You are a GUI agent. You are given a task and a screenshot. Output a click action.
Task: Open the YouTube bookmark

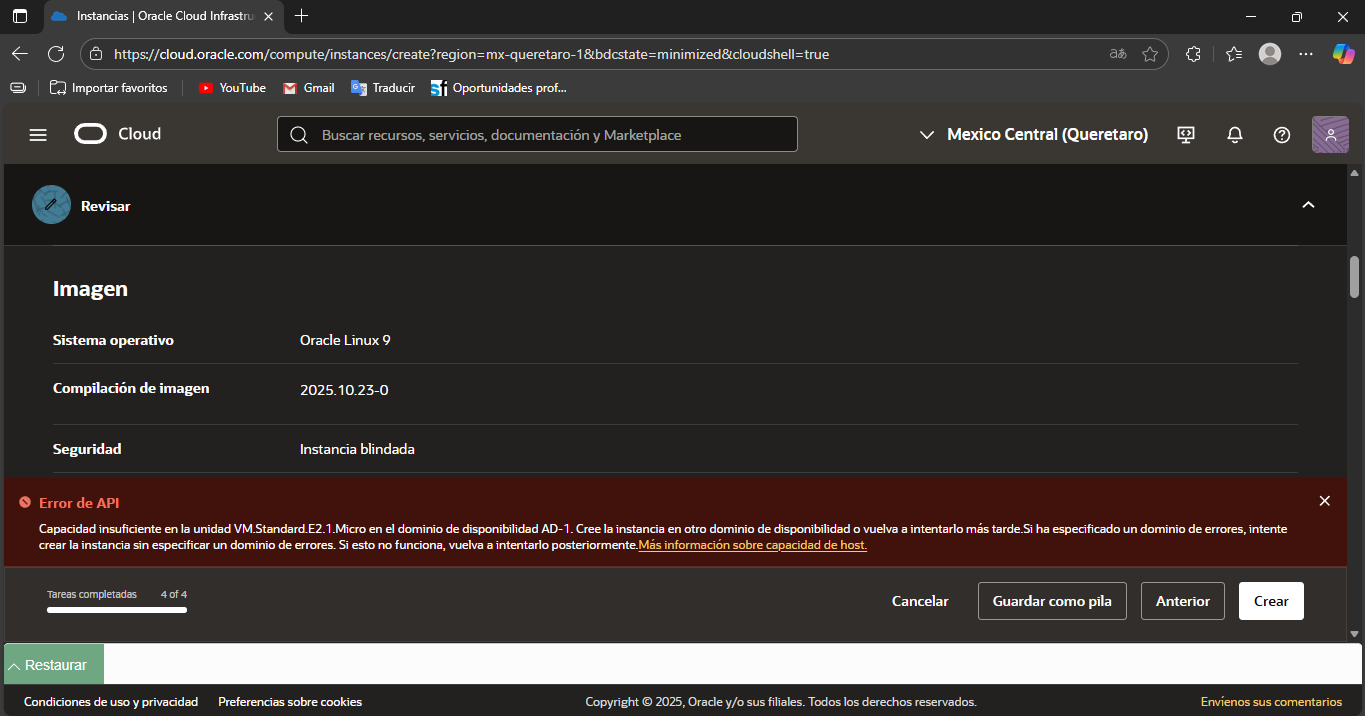[232, 88]
